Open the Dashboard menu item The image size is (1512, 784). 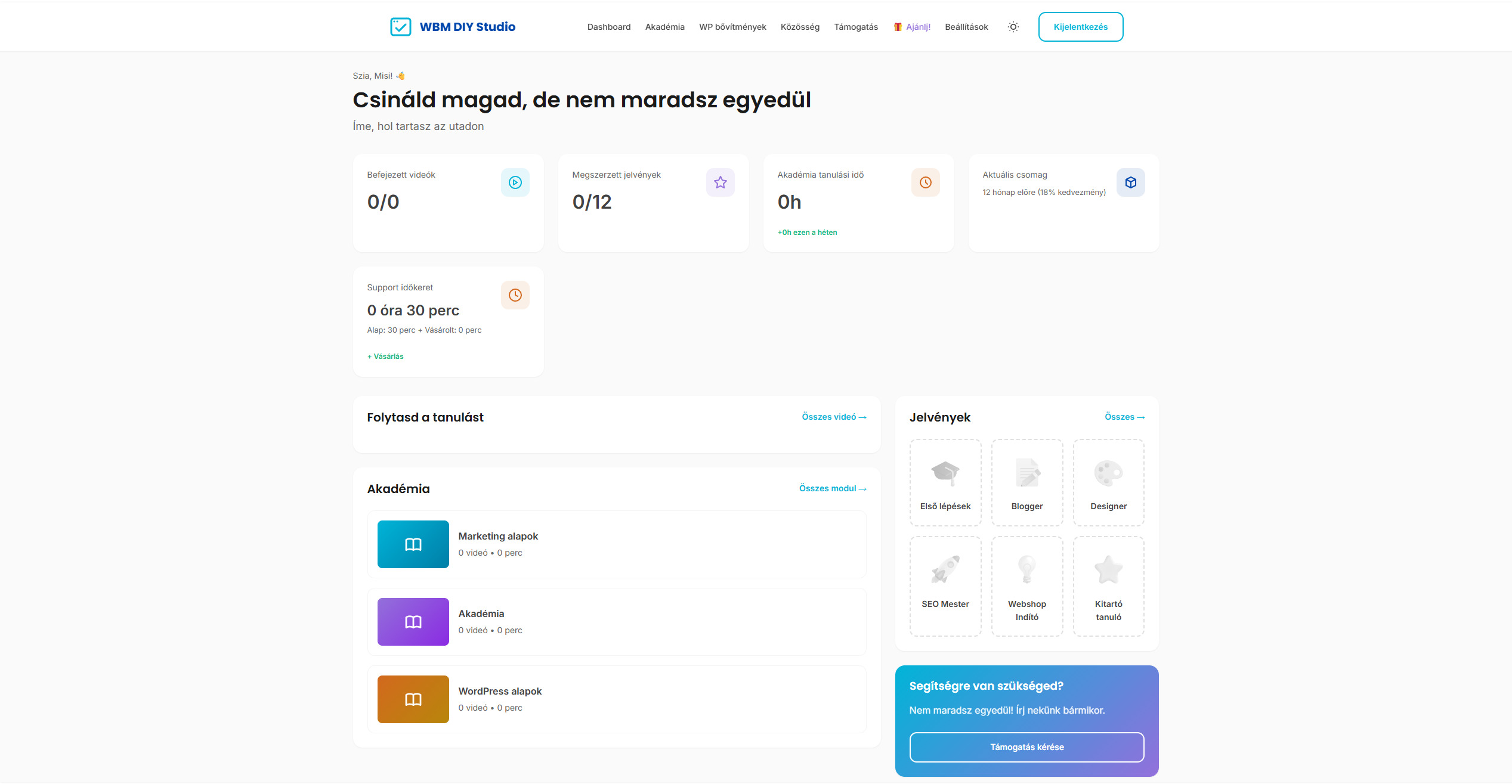coord(609,26)
